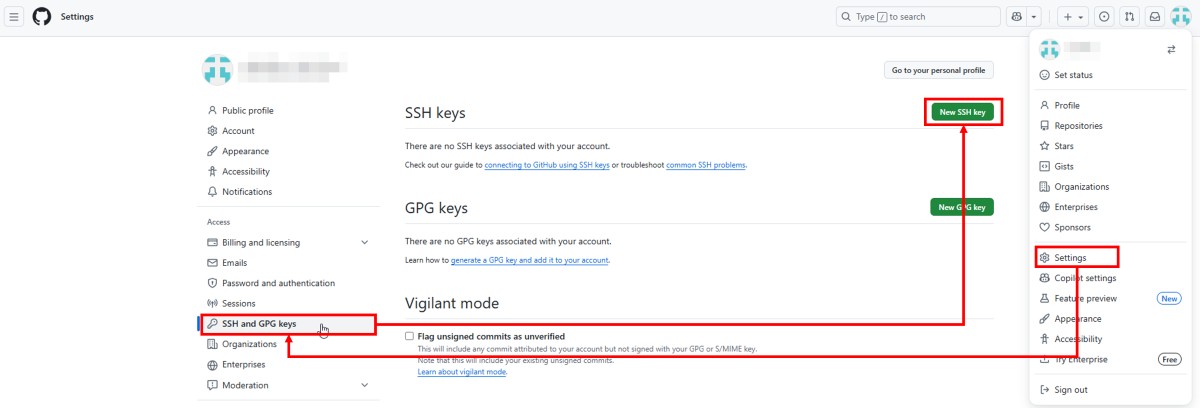The width and height of the screenshot is (1200, 408).
Task: Select Sign out from user menu
Action: (1070, 390)
